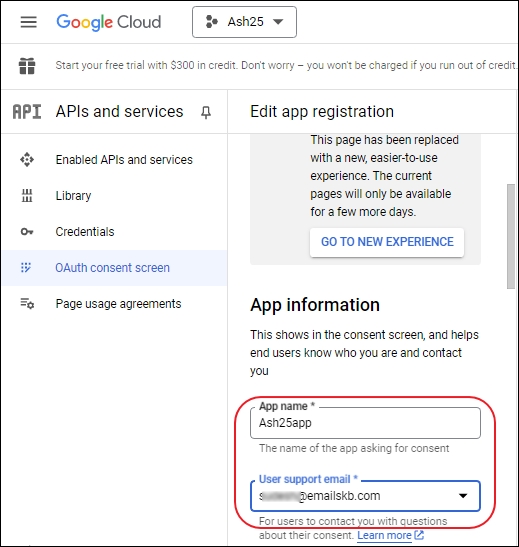This screenshot has width=519, height=547.
Task: Click inside the App name input field
Action: click(365, 423)
